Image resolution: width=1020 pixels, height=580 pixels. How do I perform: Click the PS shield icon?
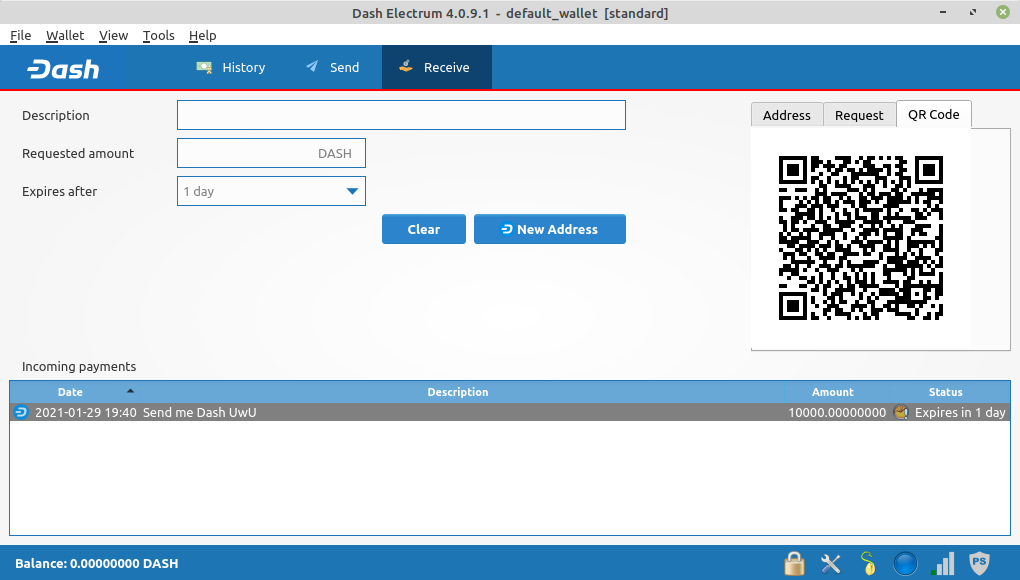tap(979, 563)
